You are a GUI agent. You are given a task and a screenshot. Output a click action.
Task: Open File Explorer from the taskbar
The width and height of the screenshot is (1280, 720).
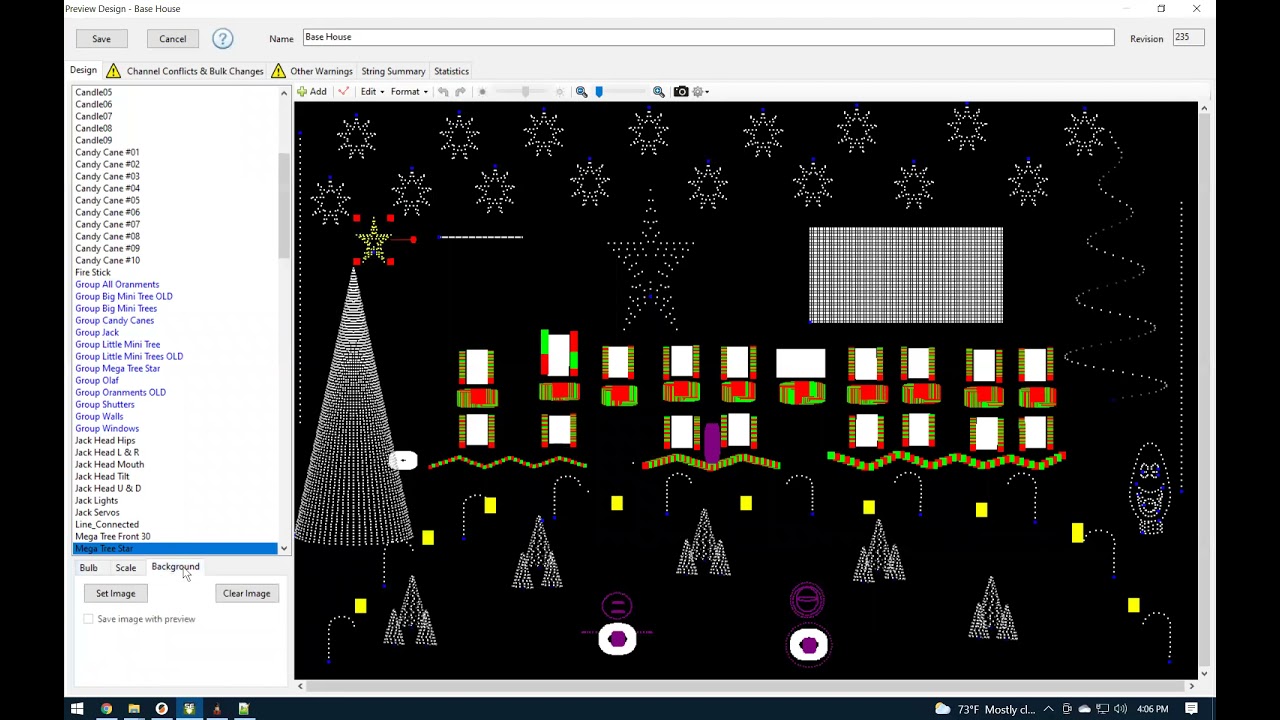[x=134, y=709]
